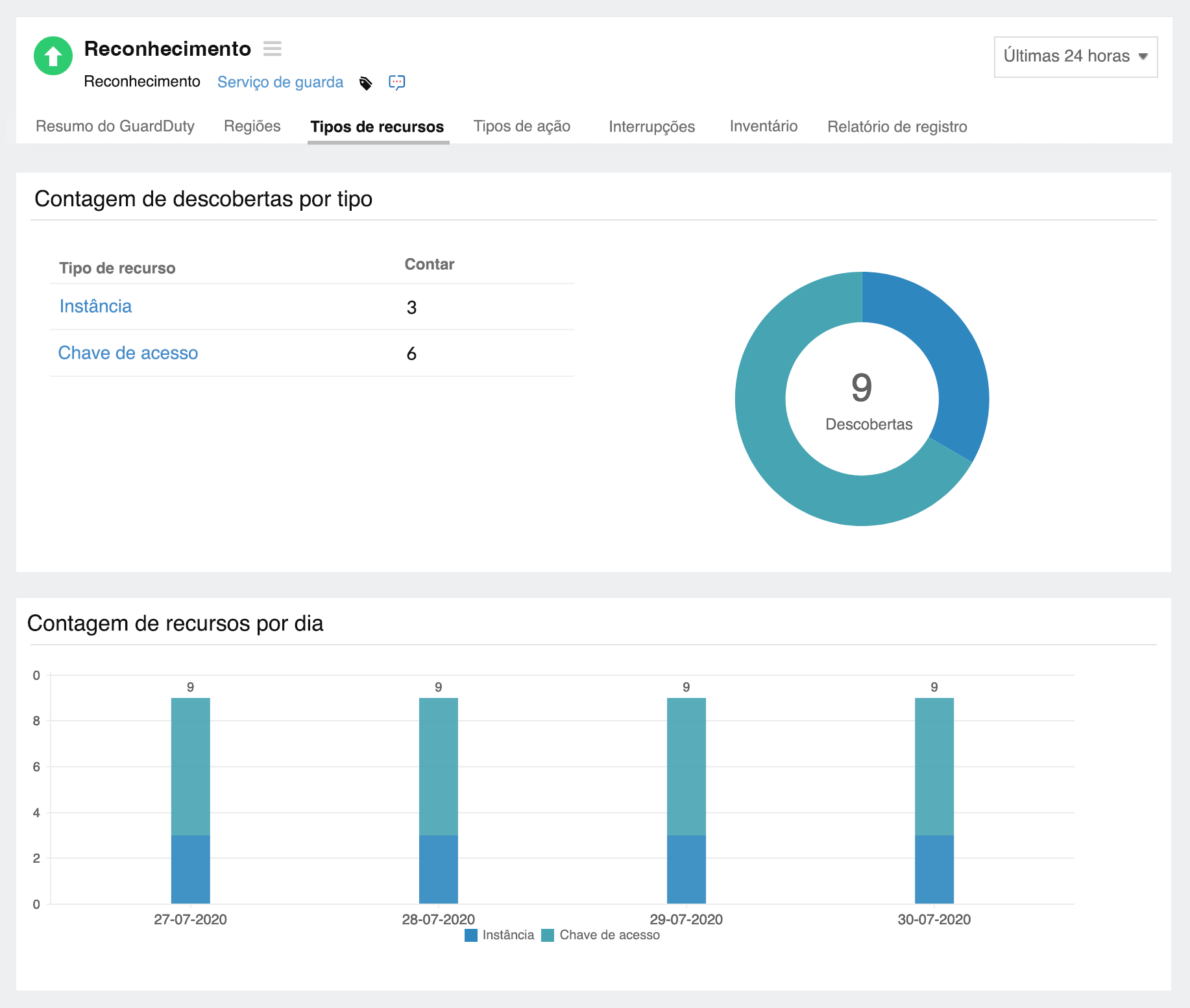This screenshot has width=1190, height=1008.
Task: Switch to the "Inventário" tab
Action: tap(764, 126)
